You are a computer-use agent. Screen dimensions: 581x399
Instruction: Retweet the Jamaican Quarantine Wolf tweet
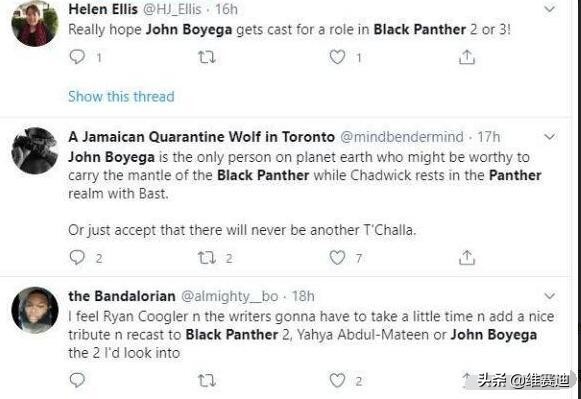click(206, 258)
